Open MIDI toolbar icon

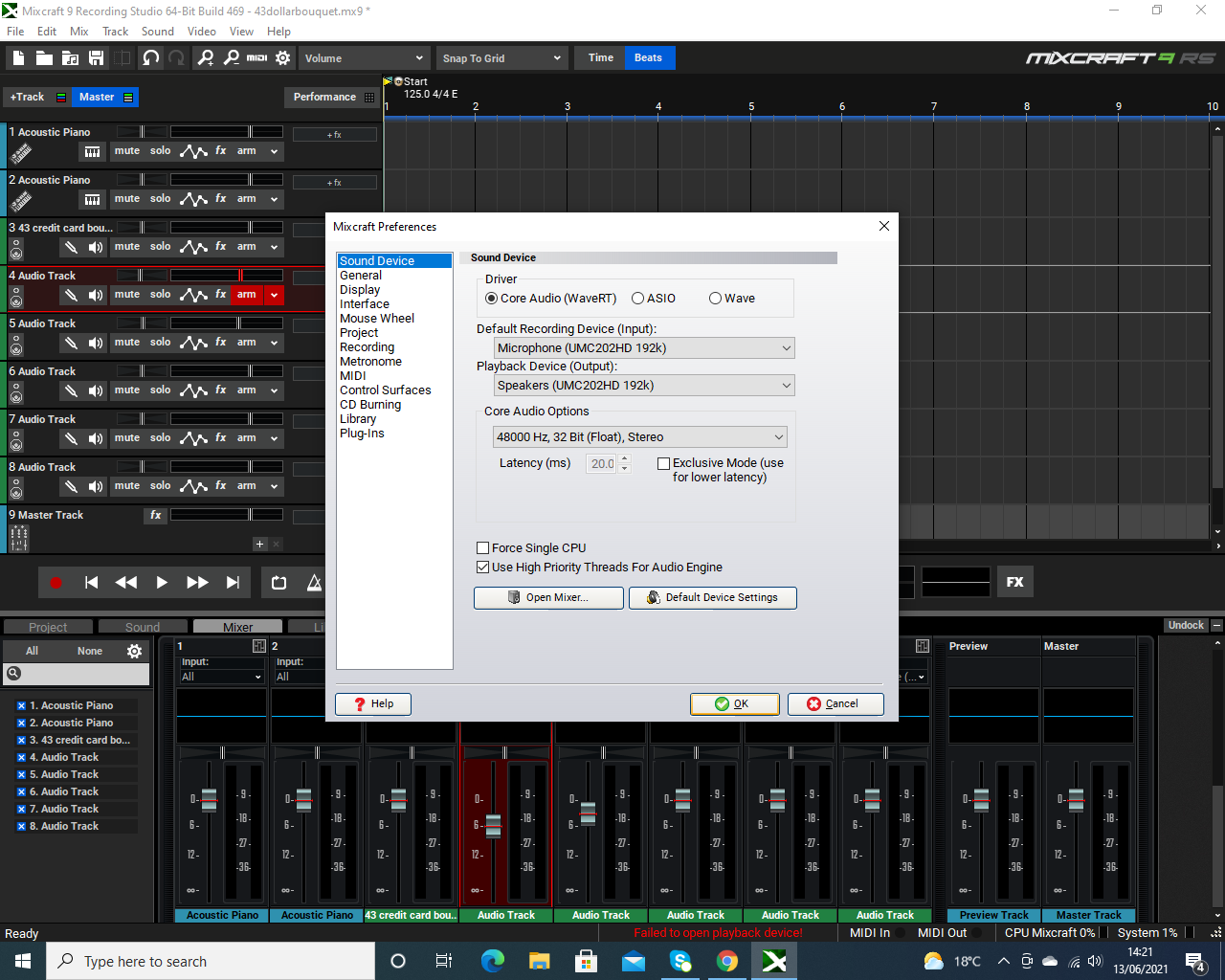coord(256,58)
